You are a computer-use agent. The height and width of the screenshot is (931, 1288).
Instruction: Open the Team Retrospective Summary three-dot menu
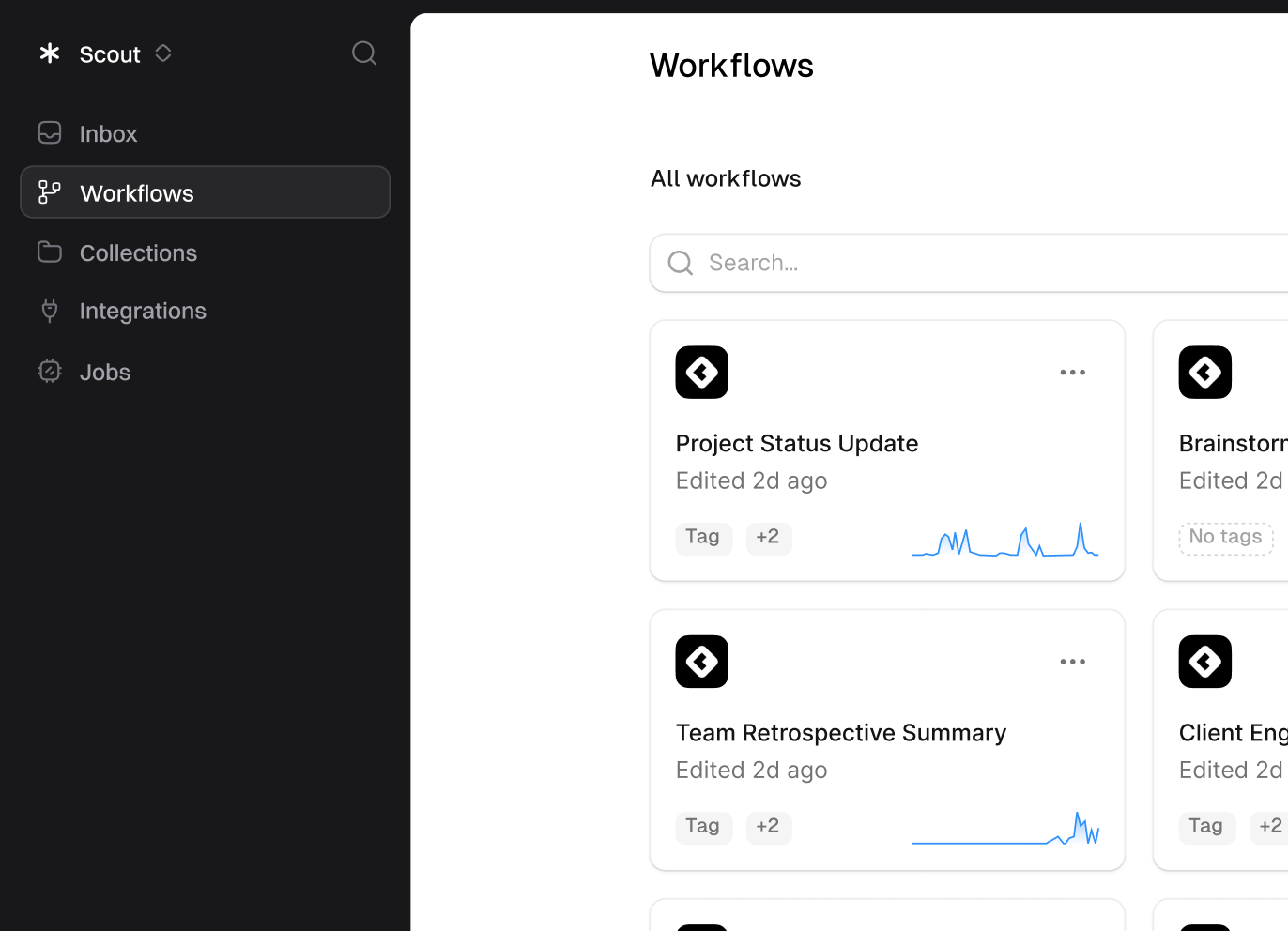pyautogui.click(x=1073, y=662)
